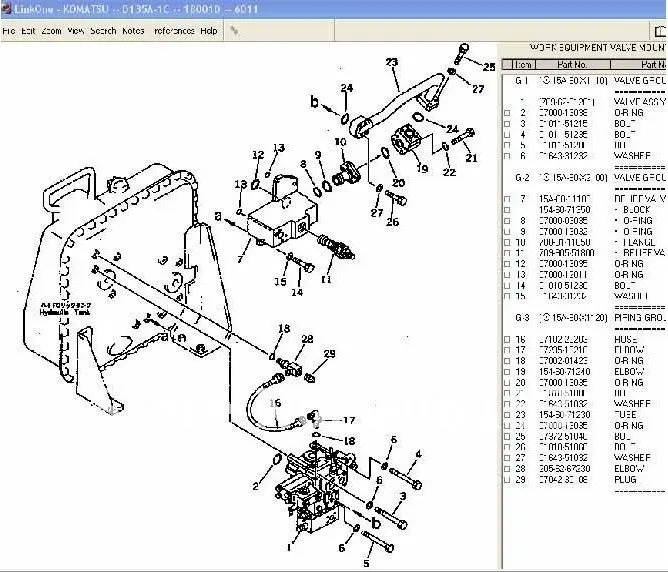Click the pin-shaped toolbar icon beside Help
This screenshot has height=572, width=668.
tap(234, 30)
